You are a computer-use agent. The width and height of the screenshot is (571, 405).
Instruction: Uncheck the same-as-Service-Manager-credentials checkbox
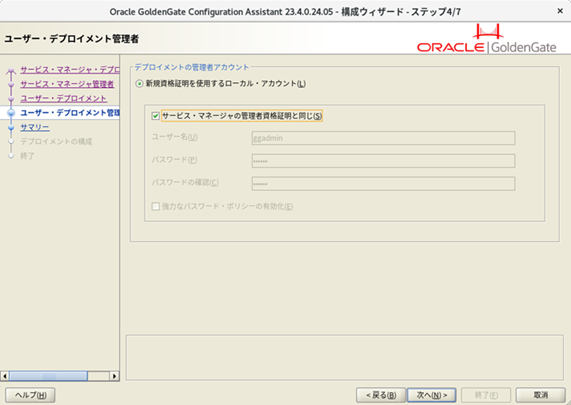pos(155,116)
